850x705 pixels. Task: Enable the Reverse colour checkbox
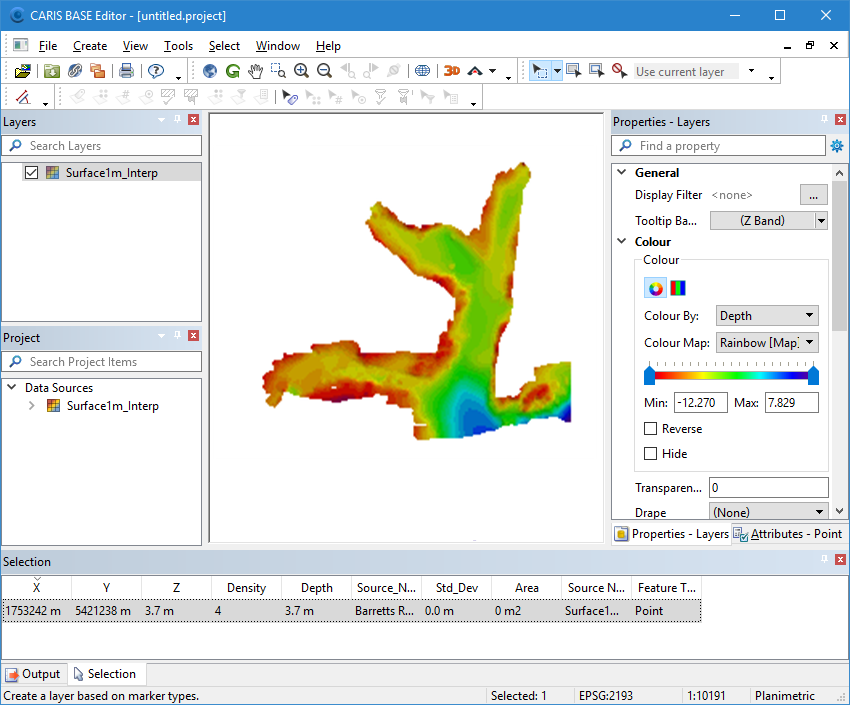(651, 429)
